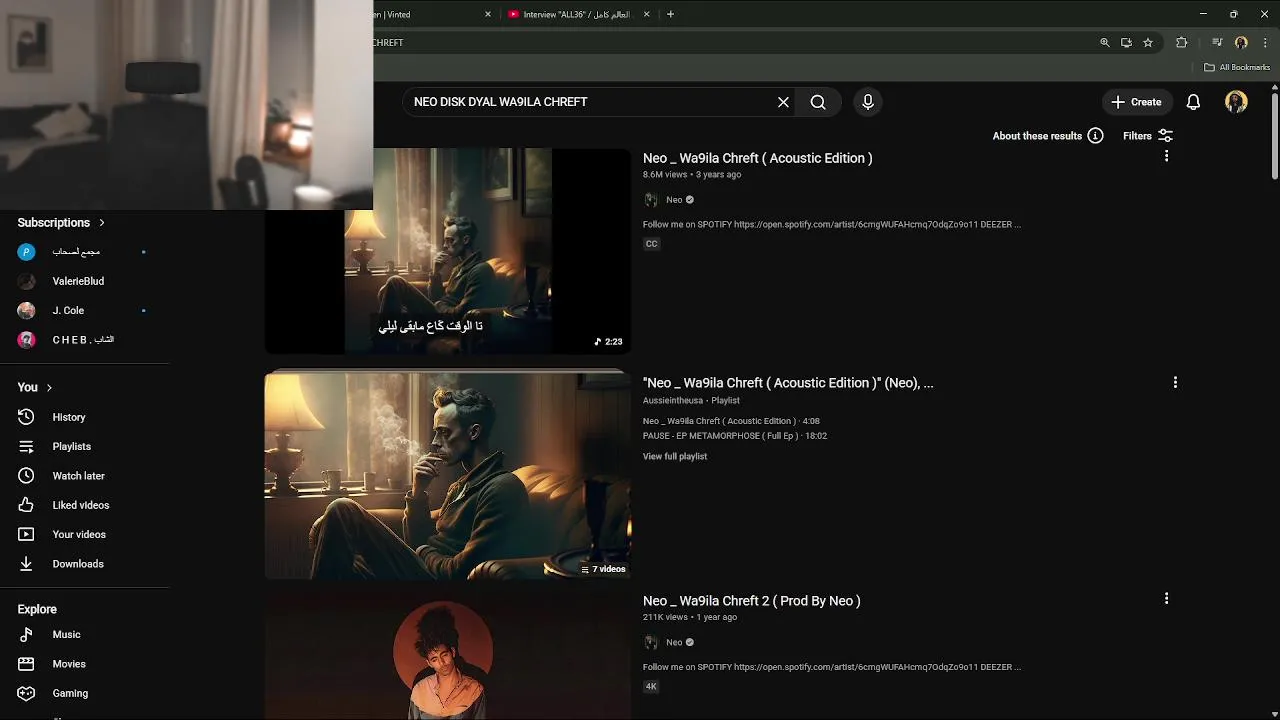Viewport: 1280px width, 720px height.
Task: Click the 4K badge under third result
Action: 651,687
